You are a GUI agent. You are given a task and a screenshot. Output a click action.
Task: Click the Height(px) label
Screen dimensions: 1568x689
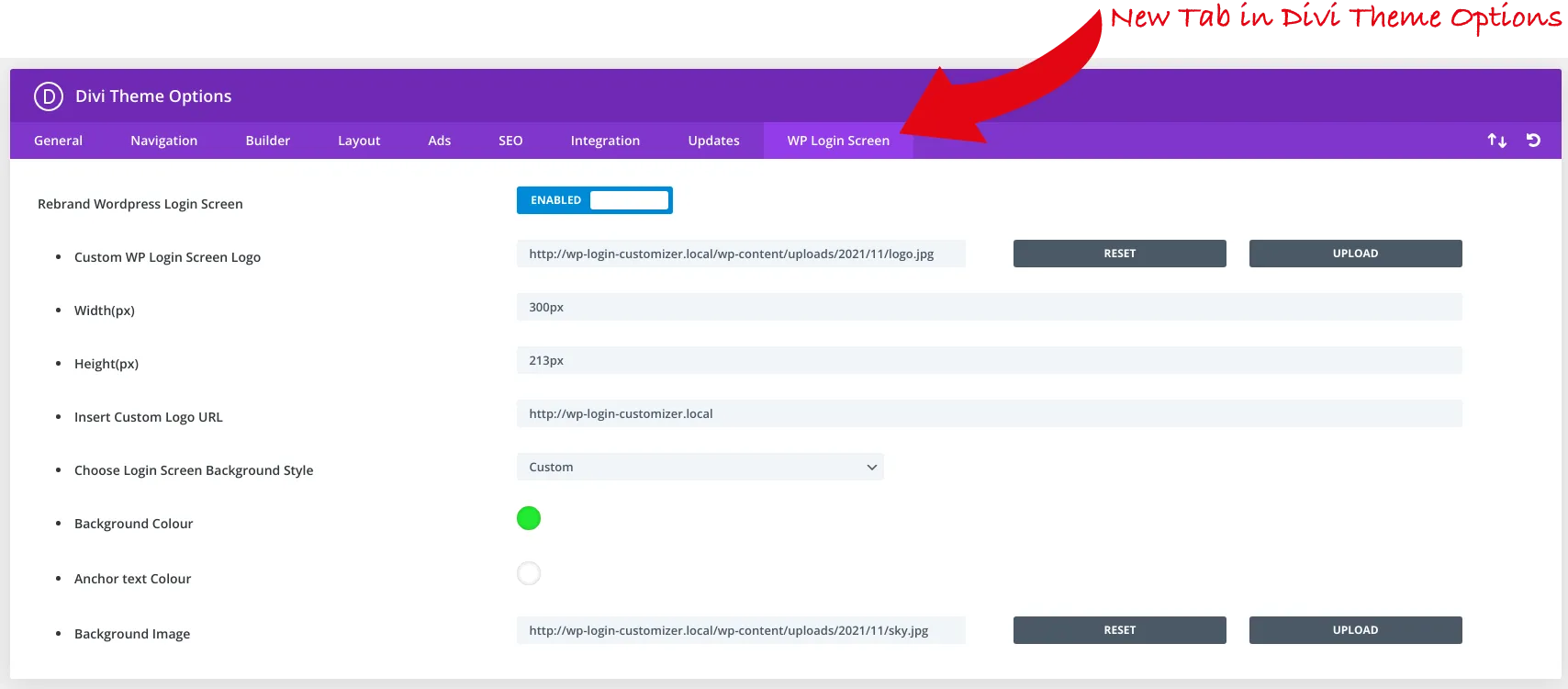(x=106, y=364)
